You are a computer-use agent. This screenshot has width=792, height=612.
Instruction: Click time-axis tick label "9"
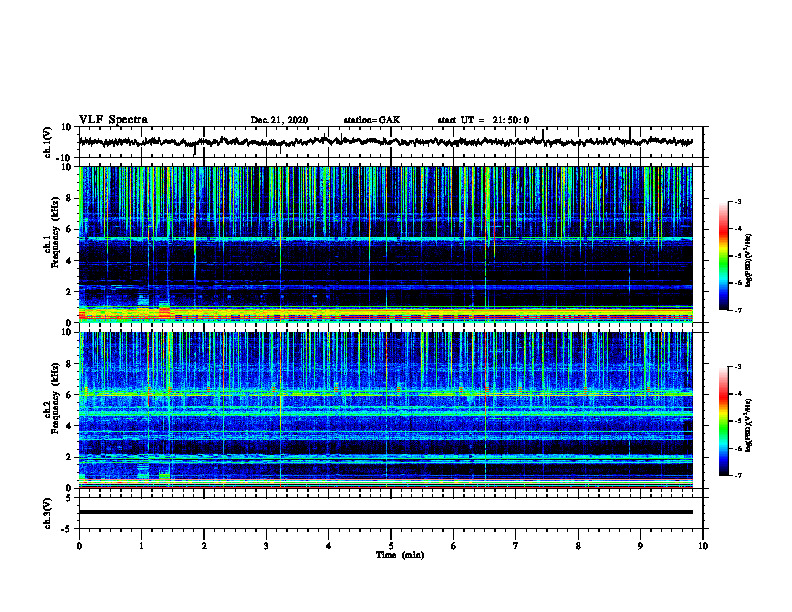(640, 546)
